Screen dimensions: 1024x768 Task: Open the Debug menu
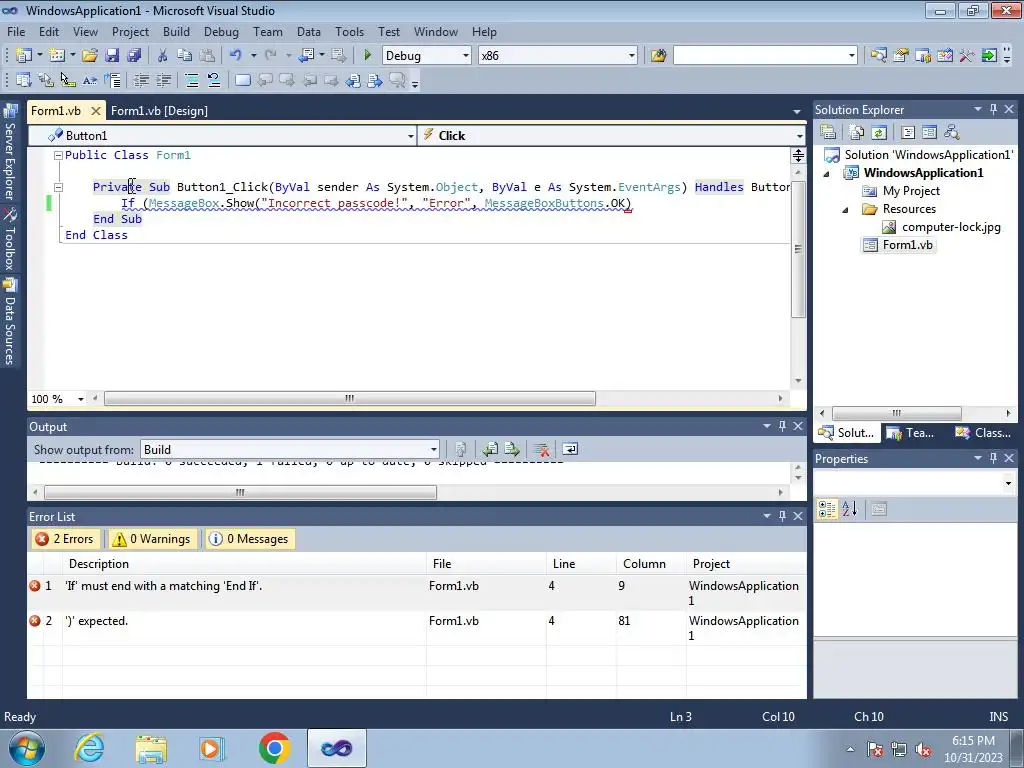pos(221,31)
